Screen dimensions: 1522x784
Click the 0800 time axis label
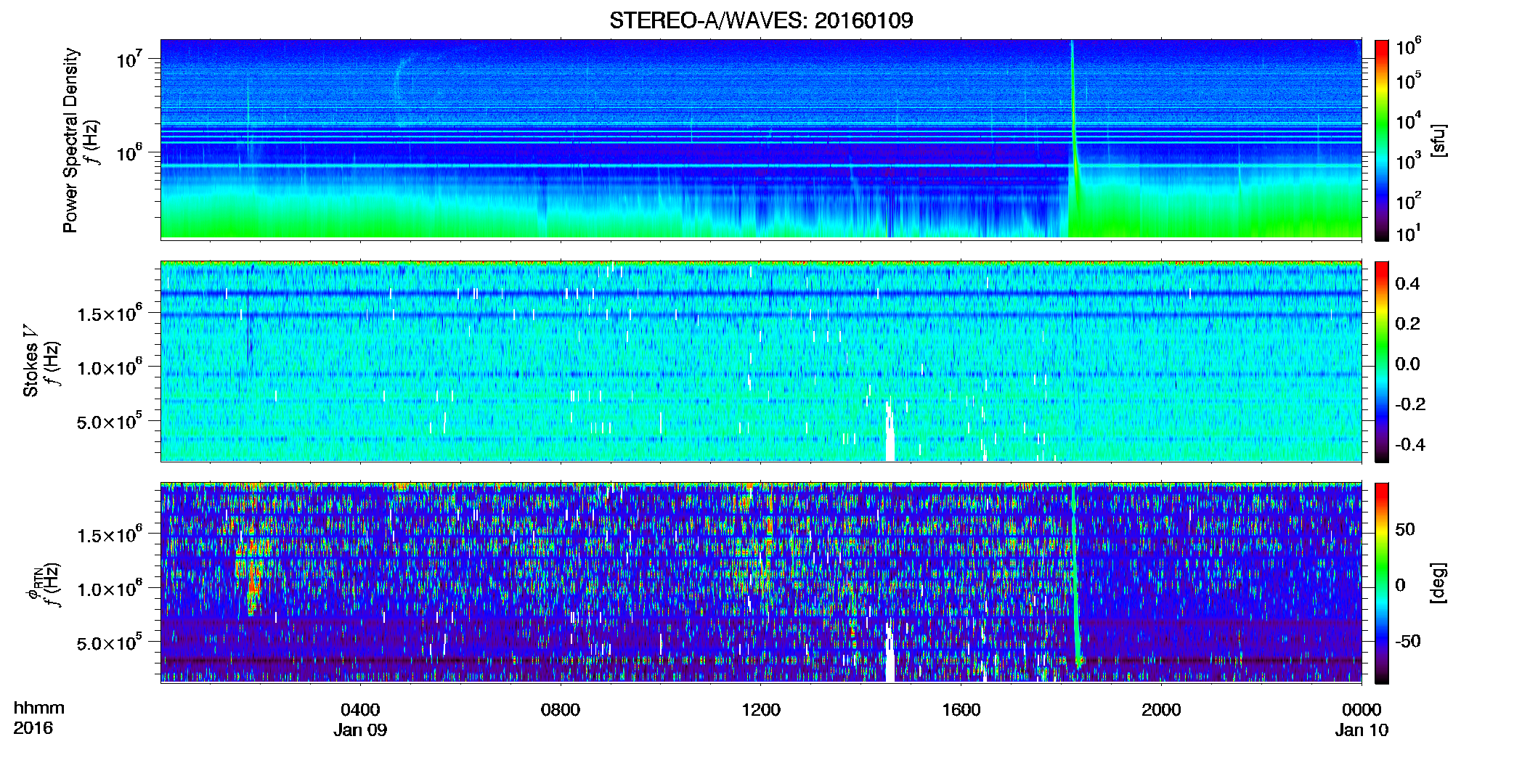[x=561, y=709]
